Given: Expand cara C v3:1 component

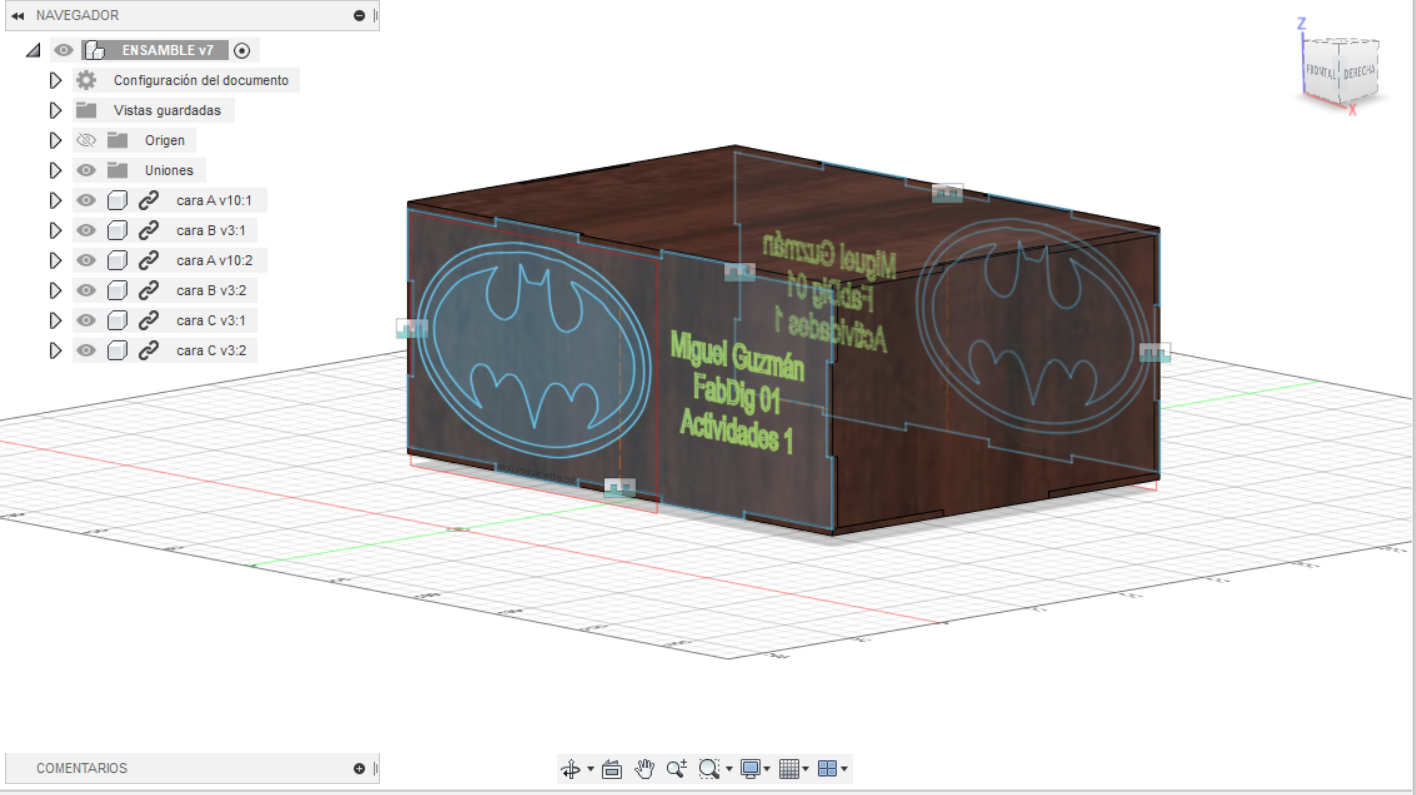Looking at the screenshot, I should point(56,320).
